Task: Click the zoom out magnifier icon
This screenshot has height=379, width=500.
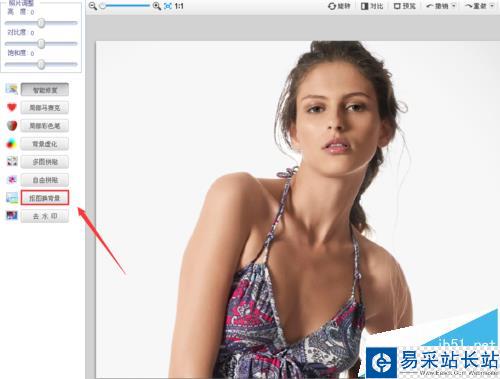Action: (93, 6)
